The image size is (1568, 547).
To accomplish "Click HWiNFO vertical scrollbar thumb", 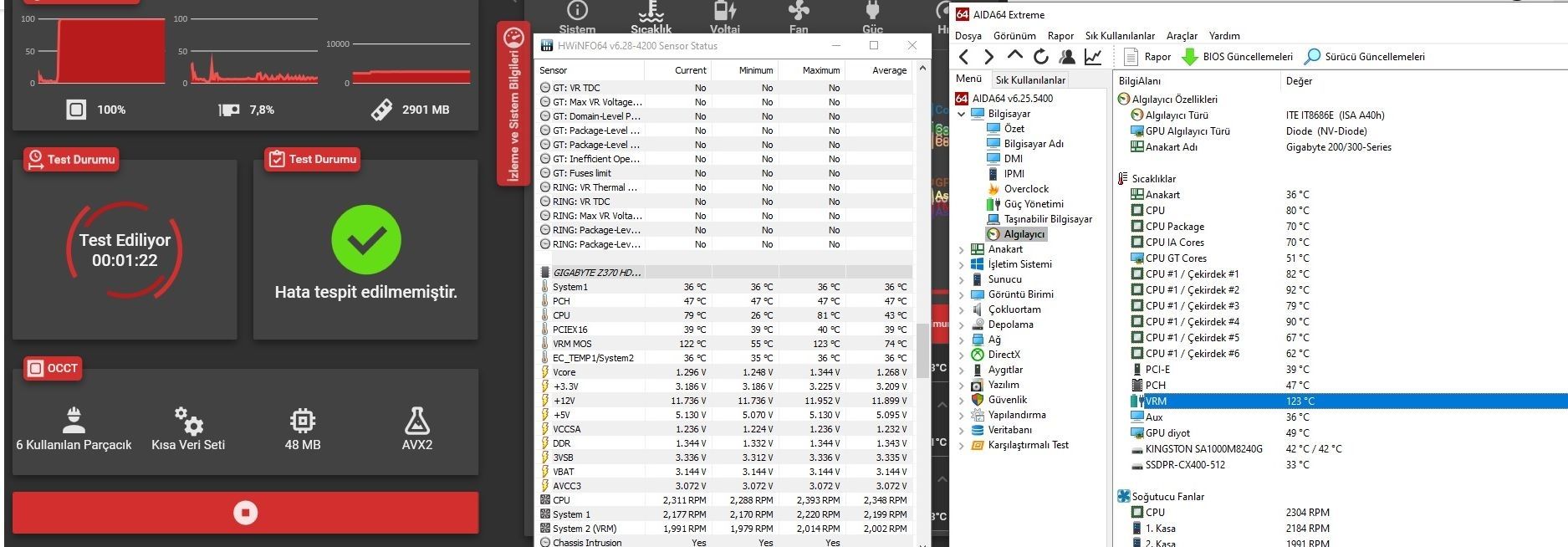I will (922, 350).
